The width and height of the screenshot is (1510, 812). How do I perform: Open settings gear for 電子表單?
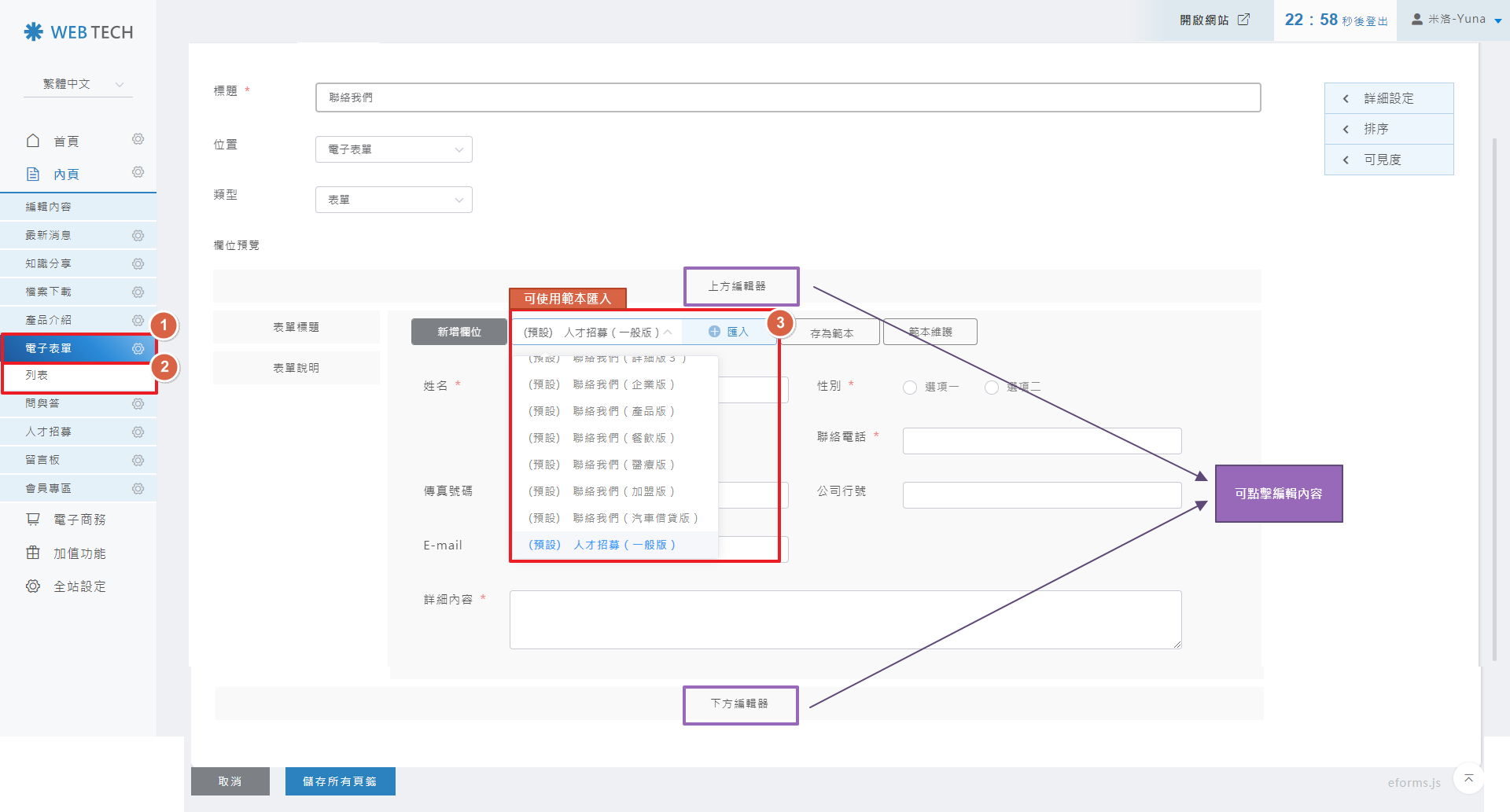[x=138, y=349]
